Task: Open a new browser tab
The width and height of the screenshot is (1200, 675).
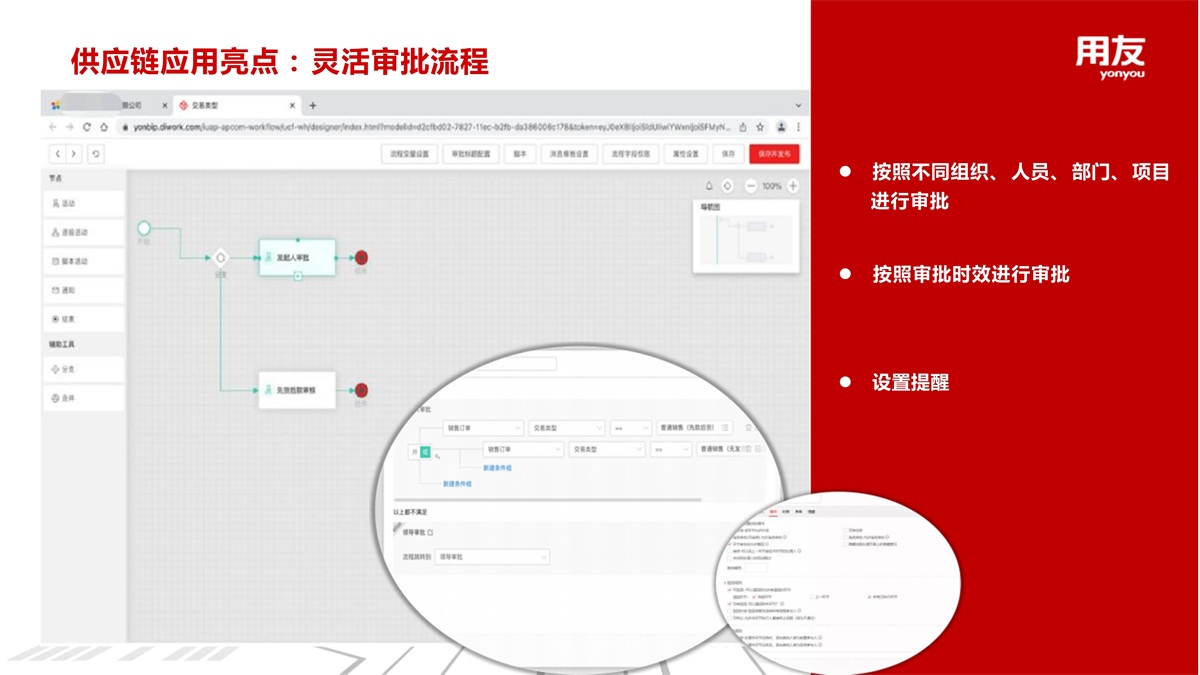Action: point(313,105)
